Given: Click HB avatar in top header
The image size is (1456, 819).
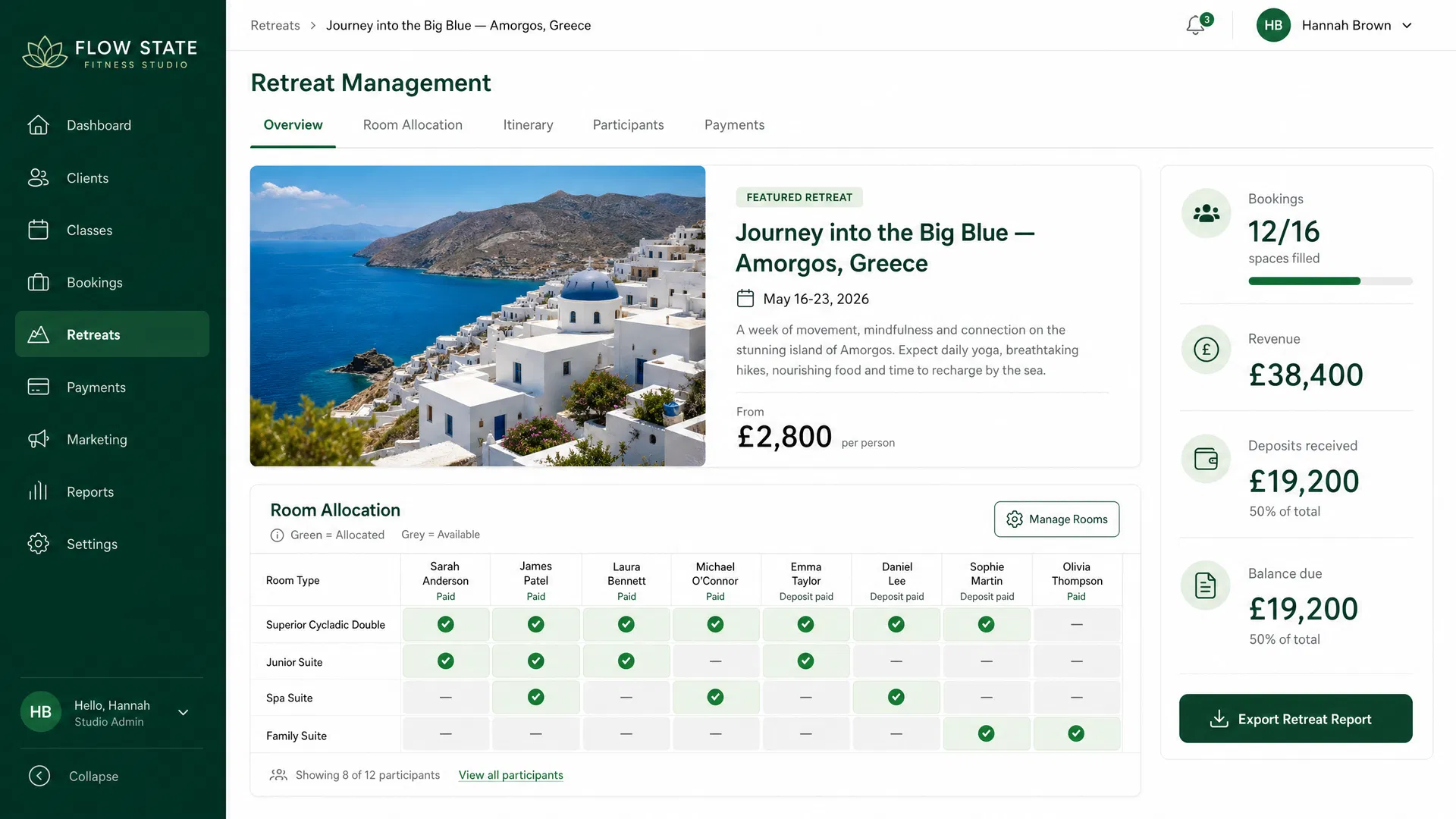Looking at the screenshot, I should tap(1273, 25).
